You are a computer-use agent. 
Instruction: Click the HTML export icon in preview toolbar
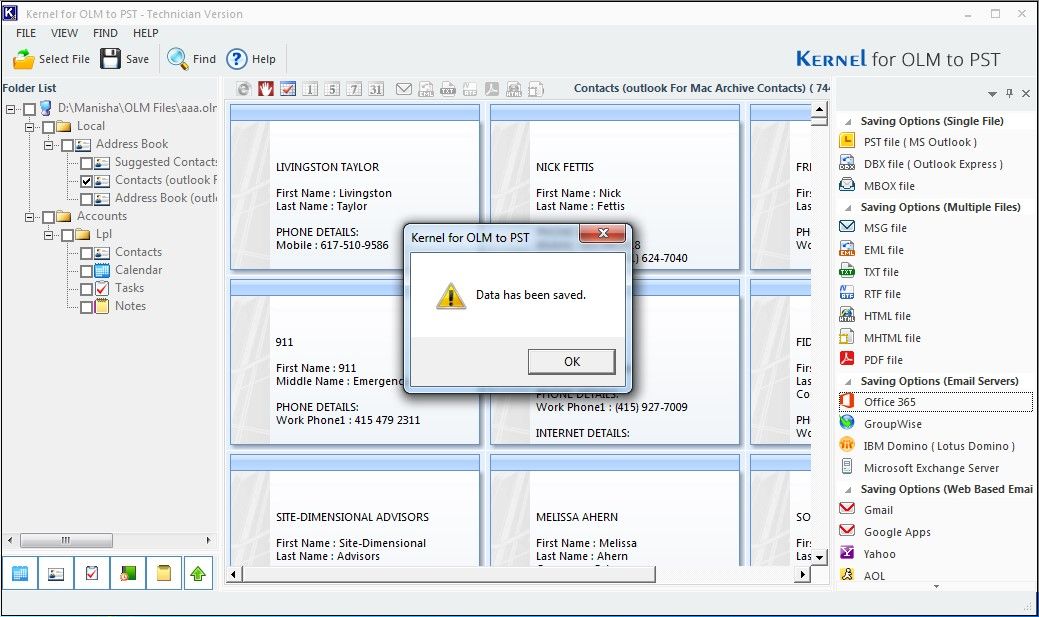514,89
